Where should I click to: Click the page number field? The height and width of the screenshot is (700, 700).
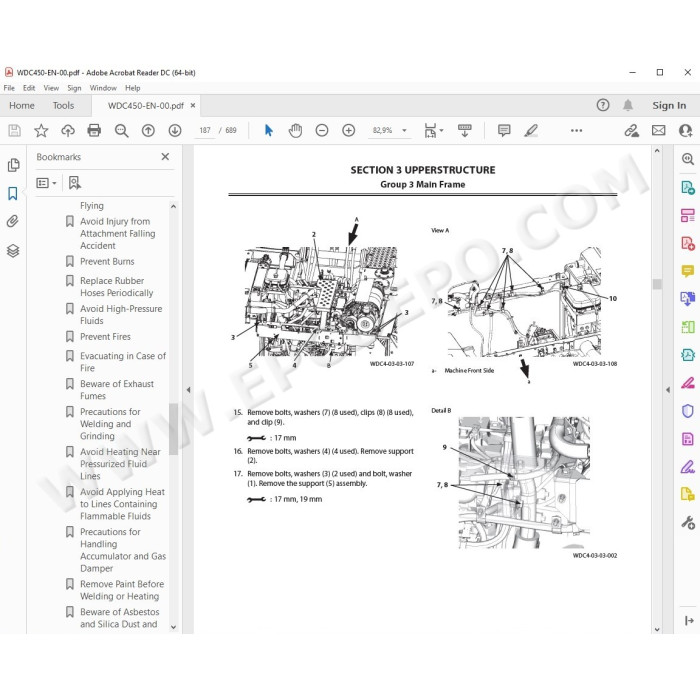pos(205,130)
